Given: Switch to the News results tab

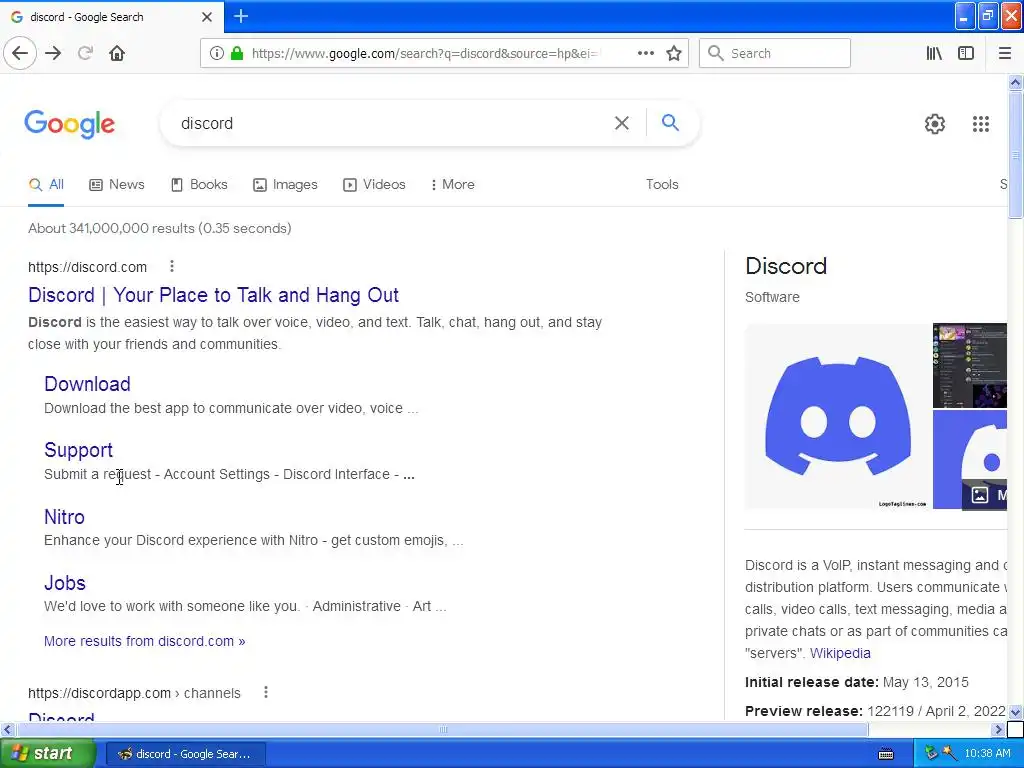Looking at the screenshot, I should 117,185.
